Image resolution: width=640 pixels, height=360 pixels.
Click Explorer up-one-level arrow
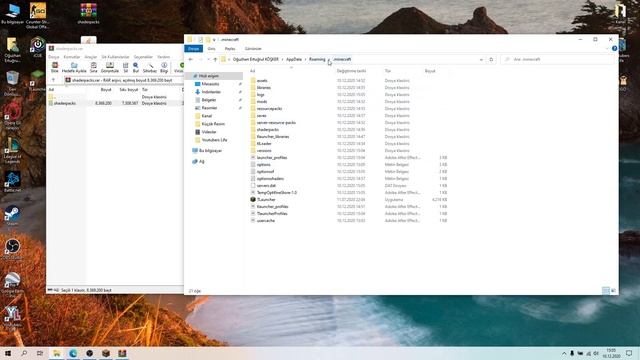point(215,59)
